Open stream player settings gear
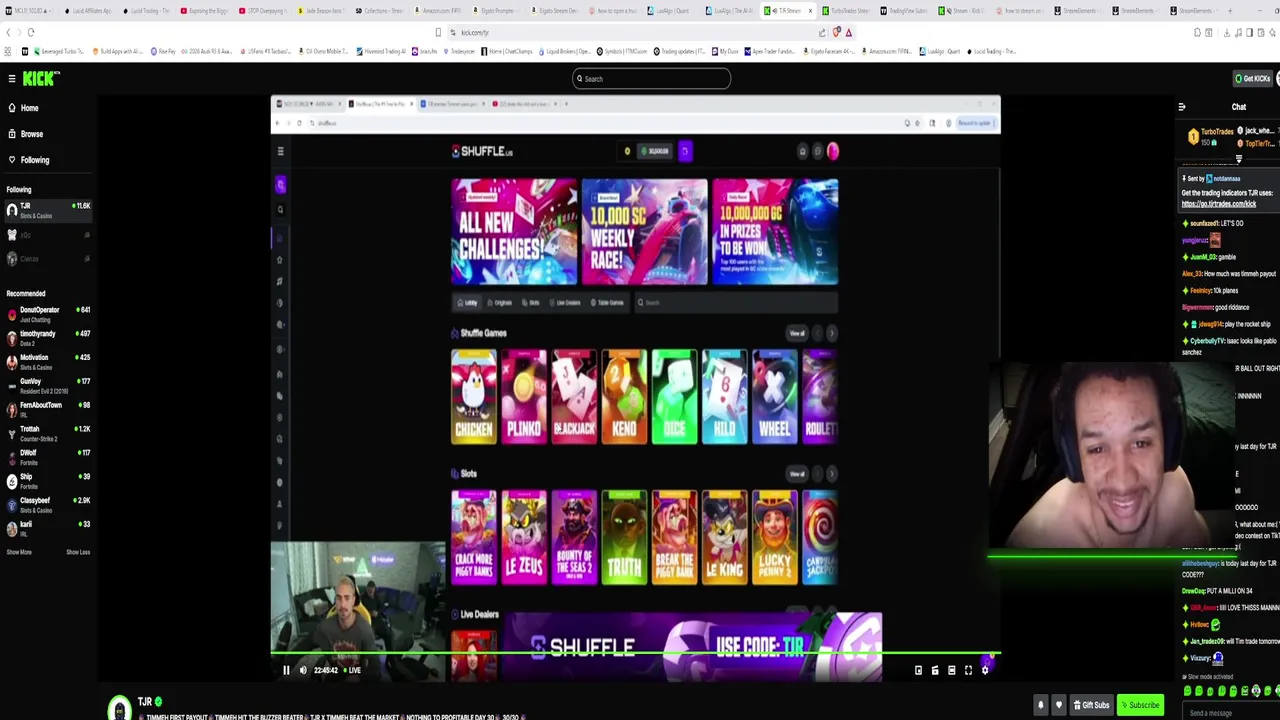1280x720 pixels. click(985, 671)
